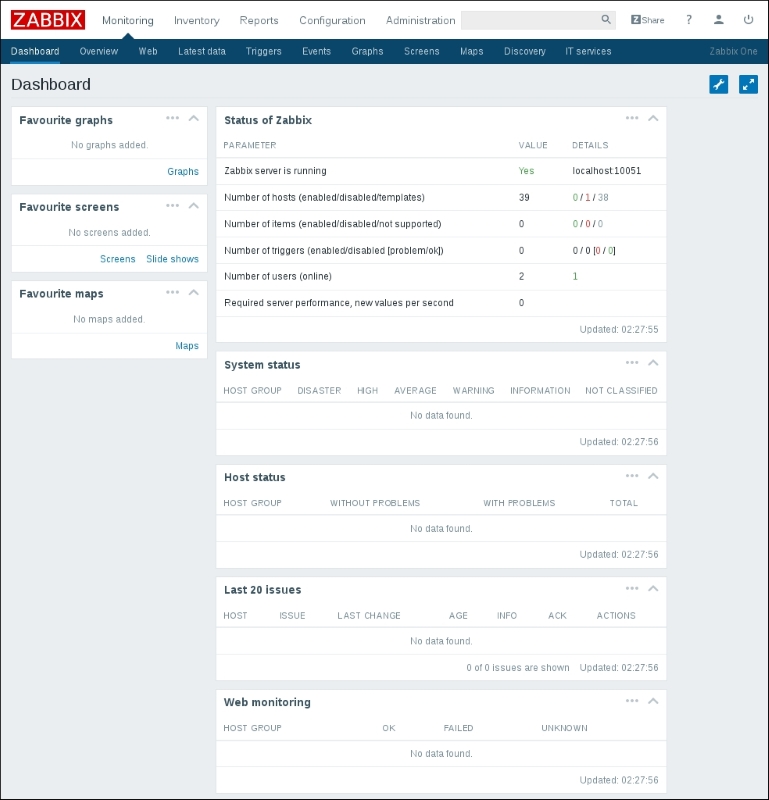Open Status of Zabbix widget options menu
Viewport: 769px width, 800px height.
point(632,118)
